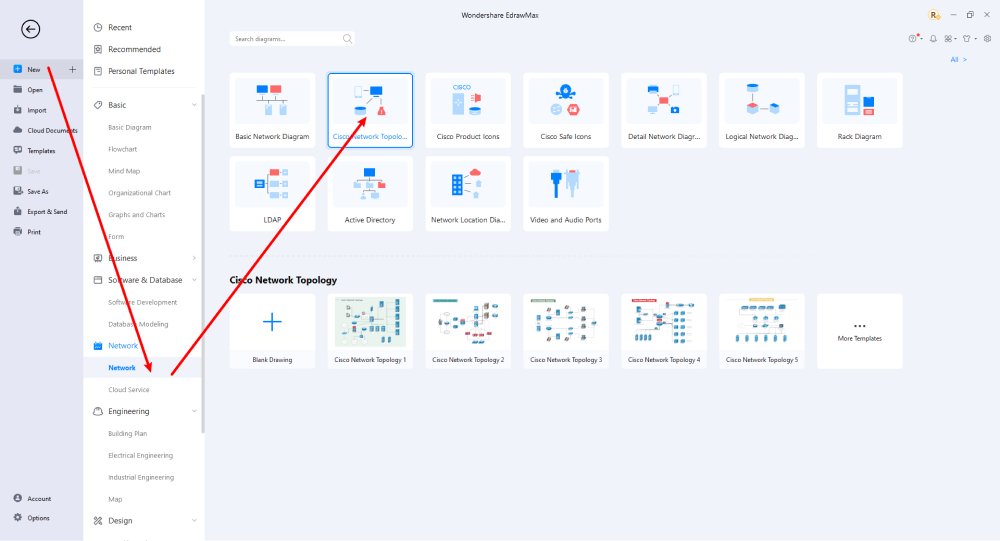Select the Active Directory card
This screenshot has height=541, width=1000.
pyautogui.click(x=370, y=193)
